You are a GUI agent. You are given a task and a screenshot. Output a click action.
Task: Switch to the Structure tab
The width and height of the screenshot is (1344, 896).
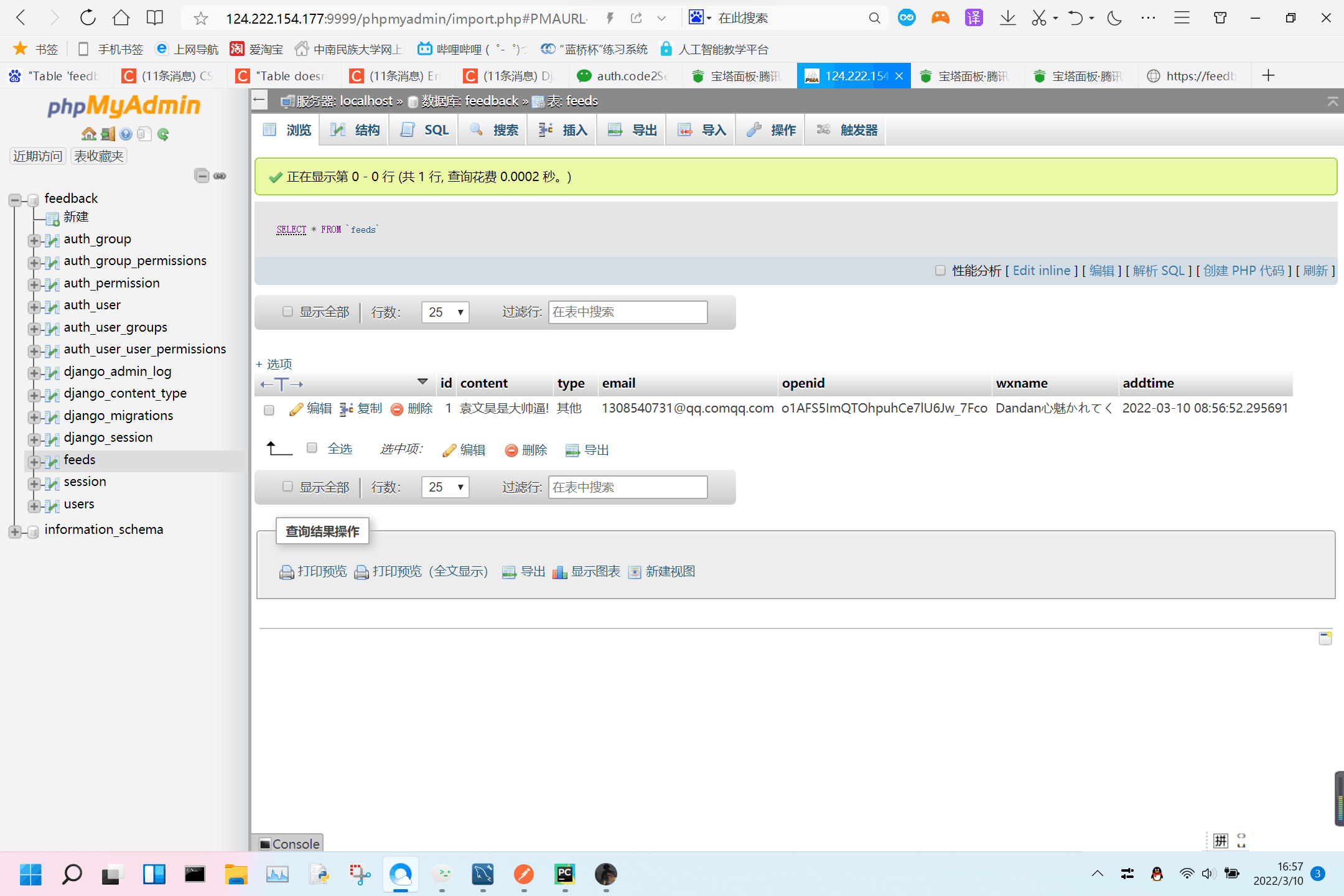coord(355,130)
